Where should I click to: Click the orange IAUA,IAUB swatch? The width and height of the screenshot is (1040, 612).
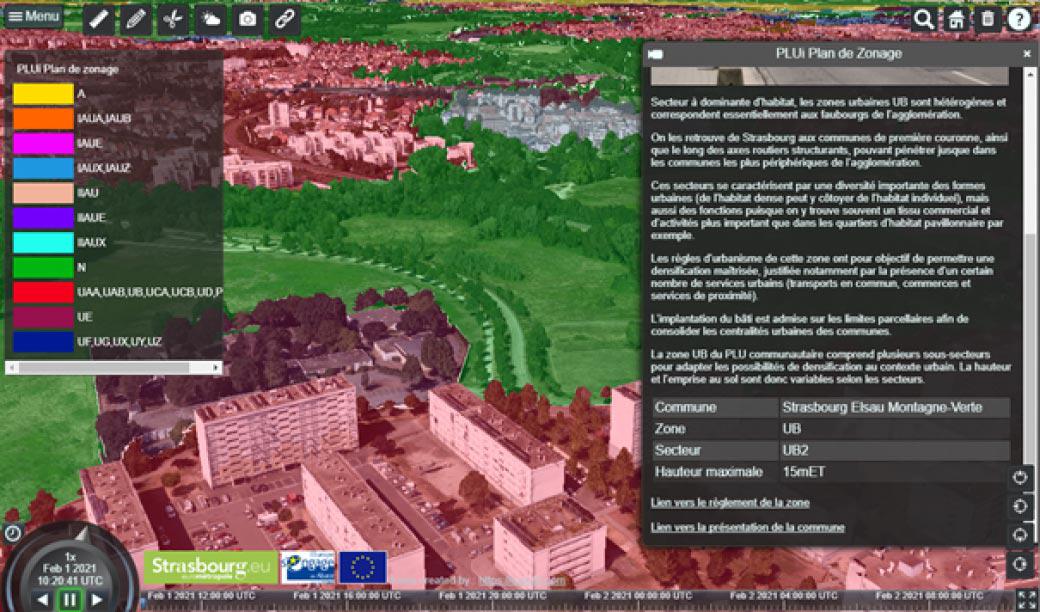(x=43, y=119)
